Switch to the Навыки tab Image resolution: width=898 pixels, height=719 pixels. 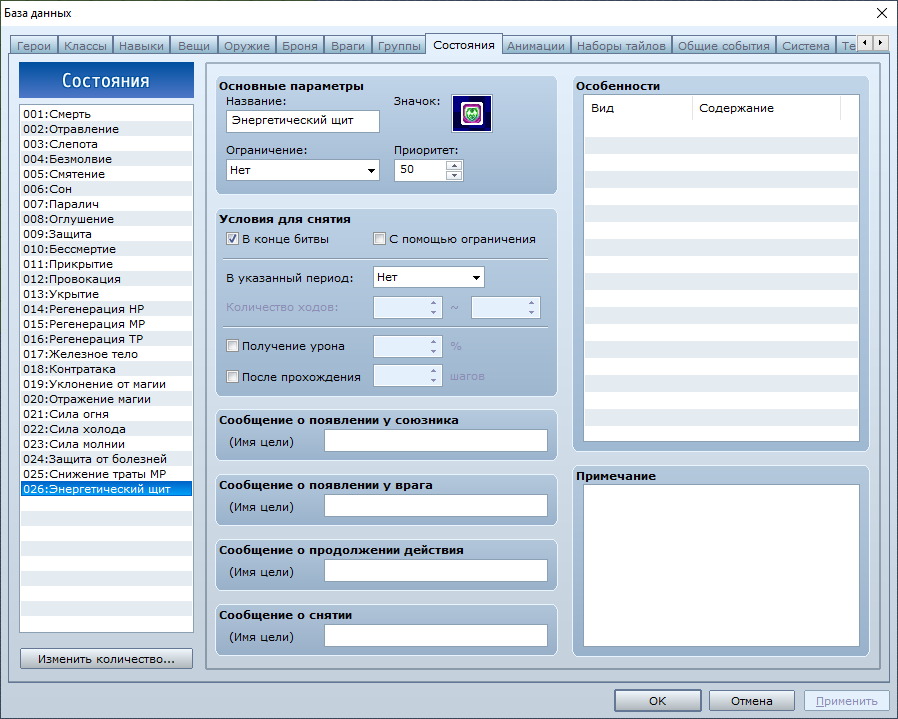click(x=141, y=46)
